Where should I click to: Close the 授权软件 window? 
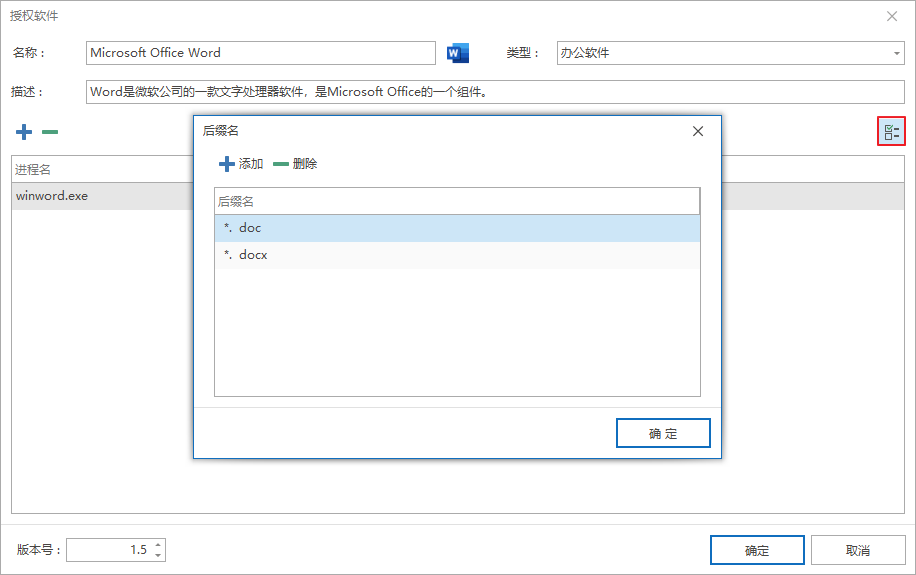click(891, 16)
